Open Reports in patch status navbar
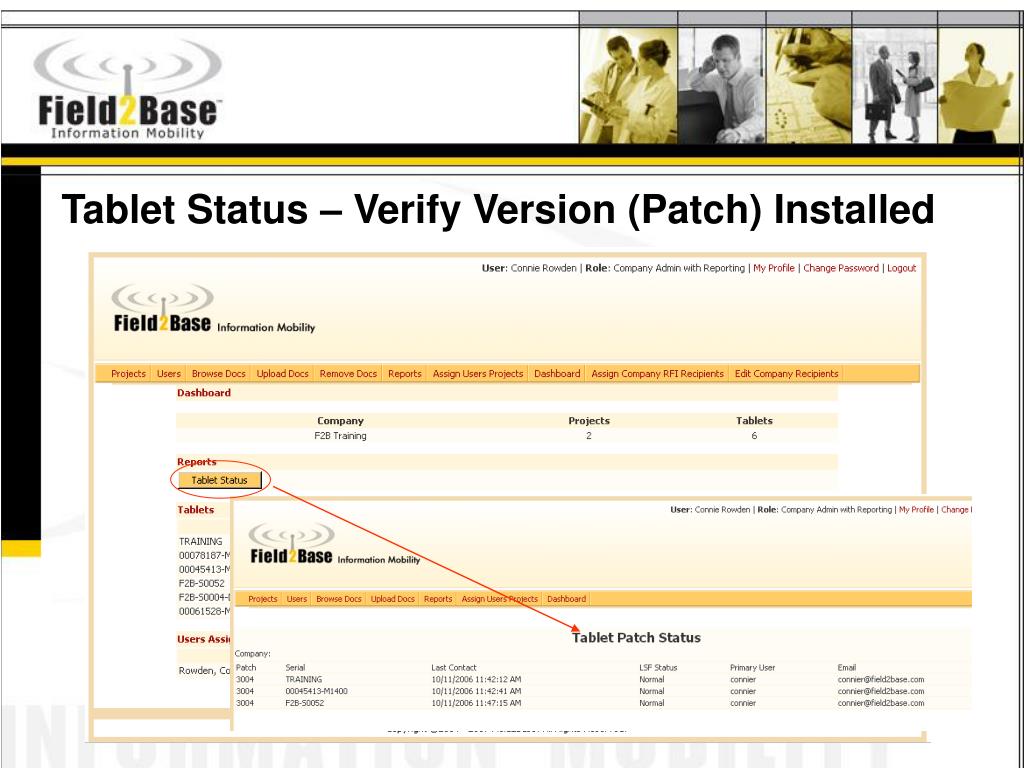Image resolution: width=1024 pixels, height=768 pixels. tap(438, 599)
